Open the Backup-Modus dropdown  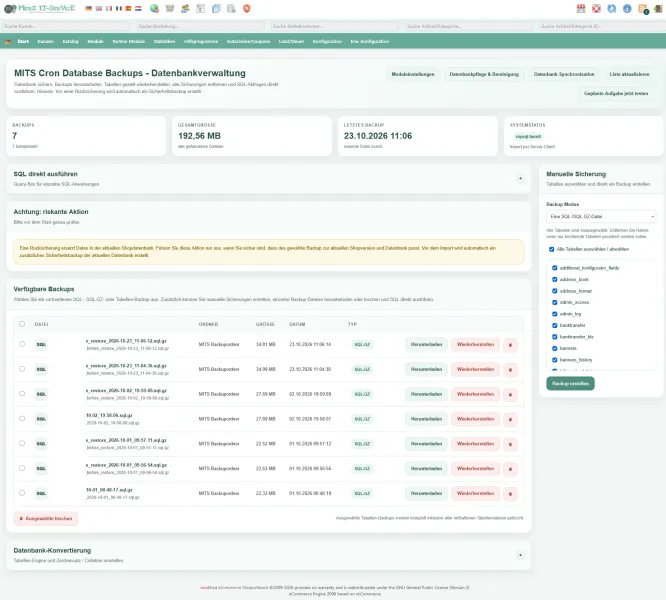pyautogui.click(x=601, y=217)
